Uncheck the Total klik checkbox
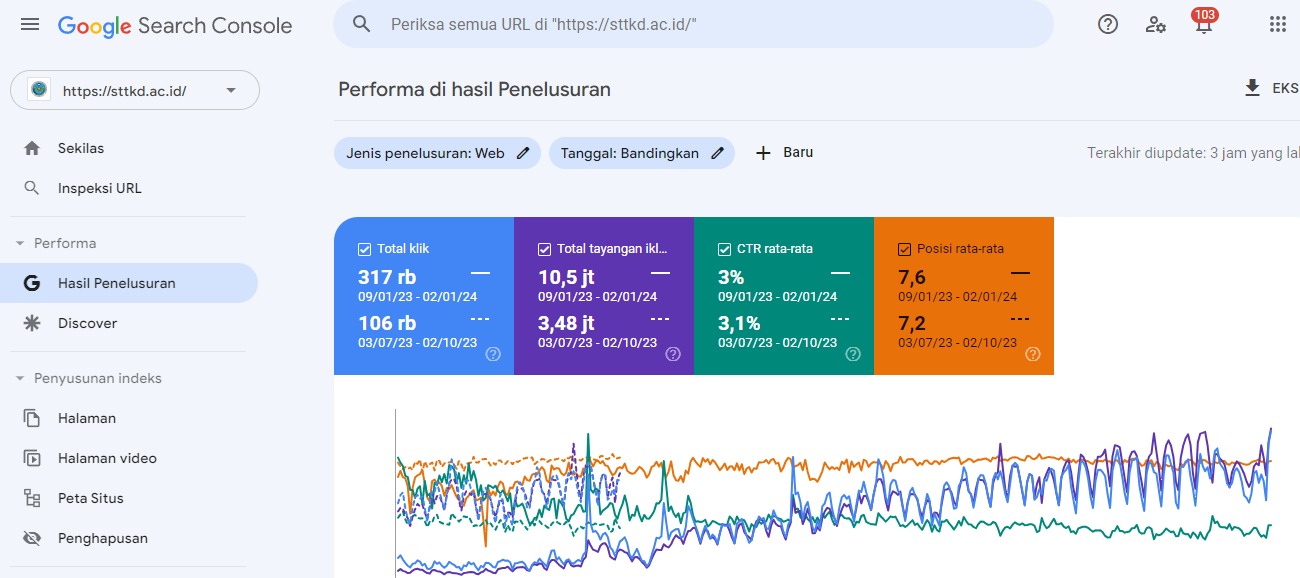 tap(365, 249)
